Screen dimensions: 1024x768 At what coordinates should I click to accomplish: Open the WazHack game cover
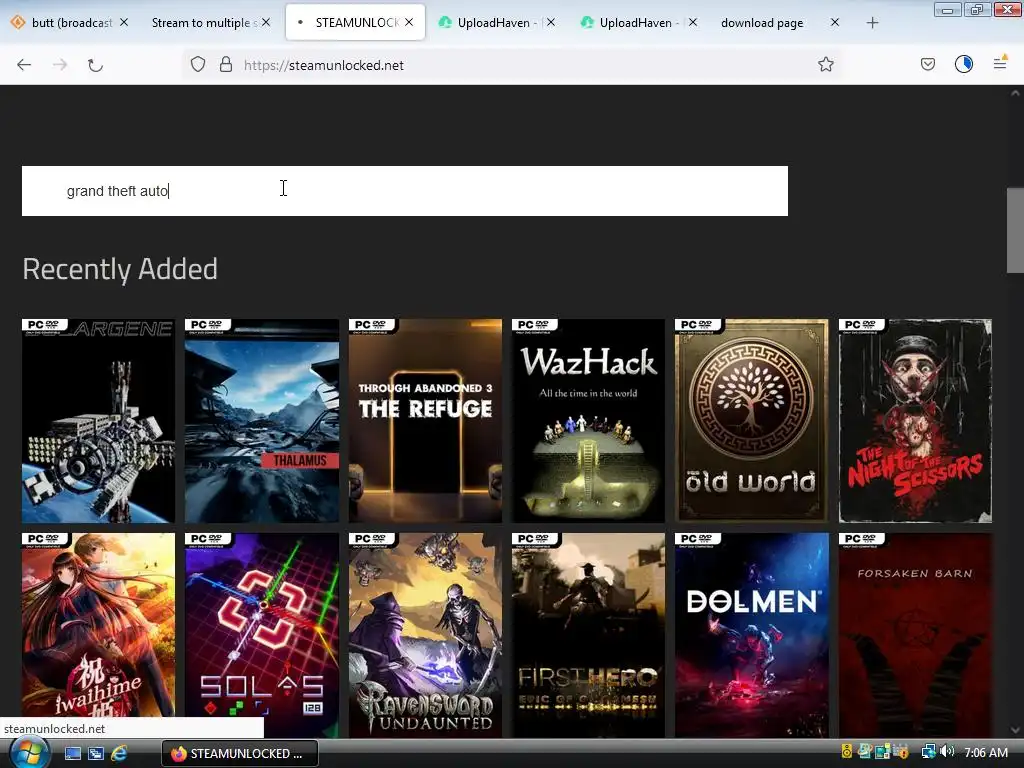(588, 421)
